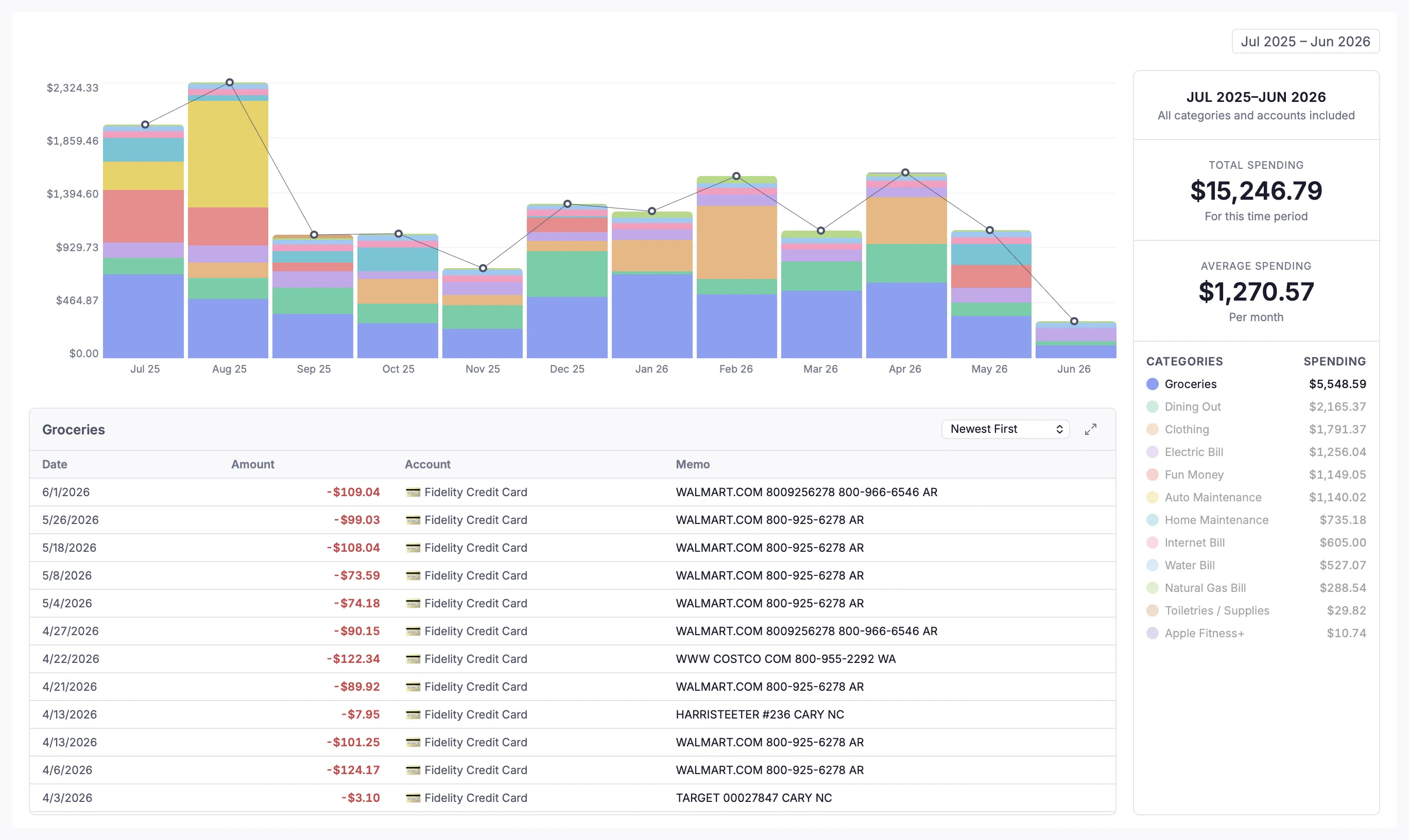Click the -$122.34 Costco amount
Image resolution: width=1409 pixels, height=840 pixels.
click(353, 659)
